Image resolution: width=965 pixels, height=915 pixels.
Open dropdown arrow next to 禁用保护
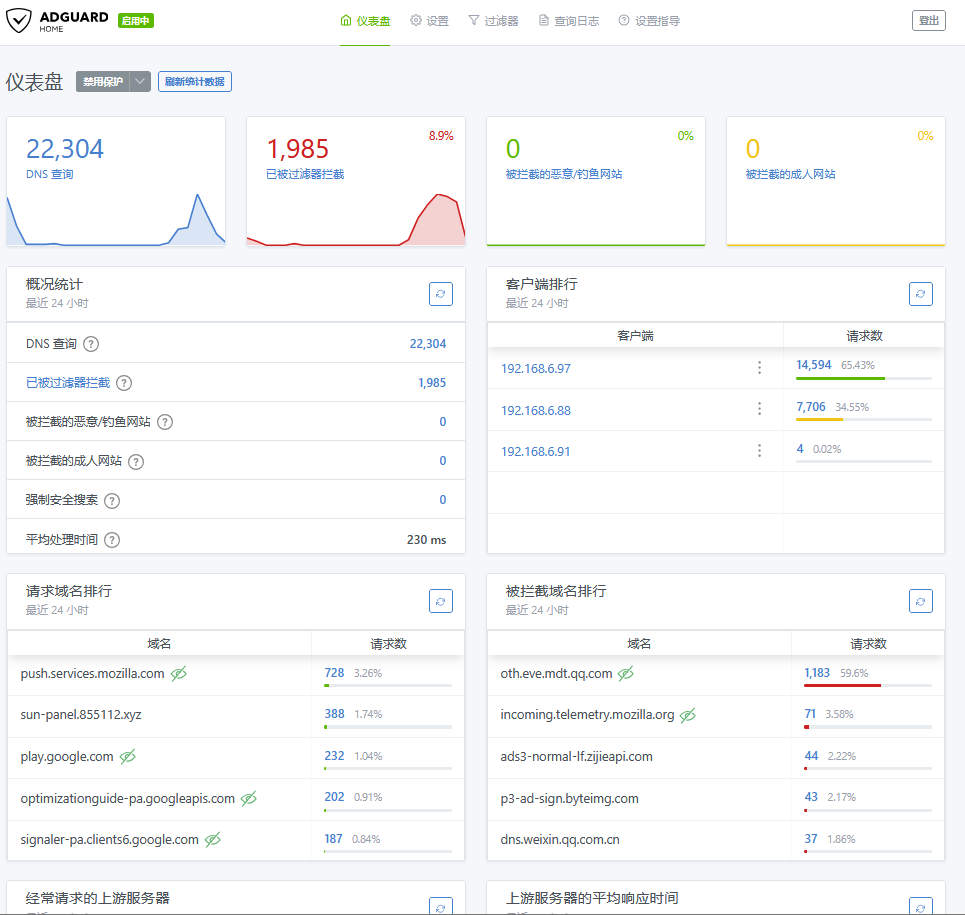tap(140, 82)
